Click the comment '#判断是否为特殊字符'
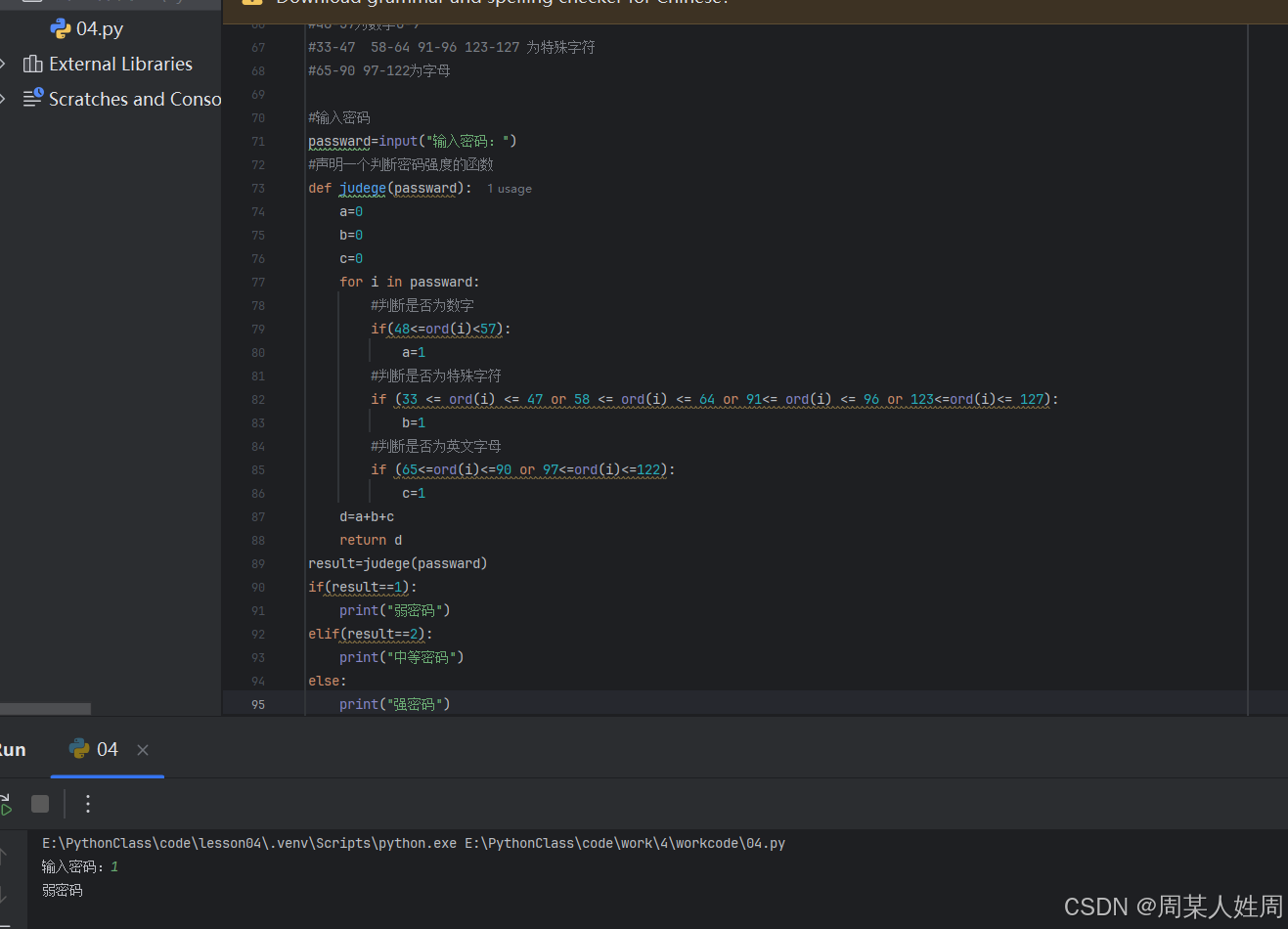Image resolution: width=1288 pixels, height=929 pixels. point(436,376)
